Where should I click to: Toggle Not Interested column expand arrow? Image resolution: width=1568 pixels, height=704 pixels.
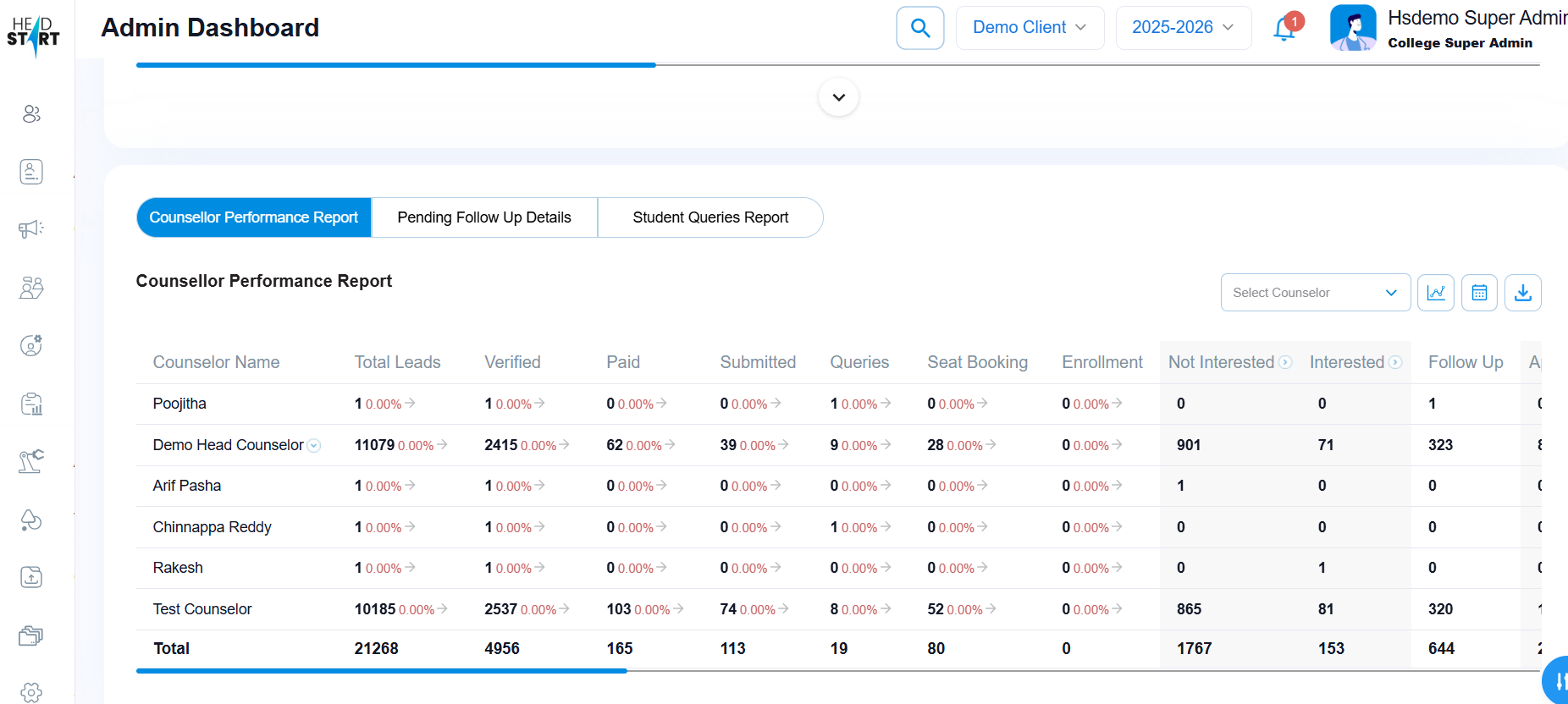click(1285, 362)
